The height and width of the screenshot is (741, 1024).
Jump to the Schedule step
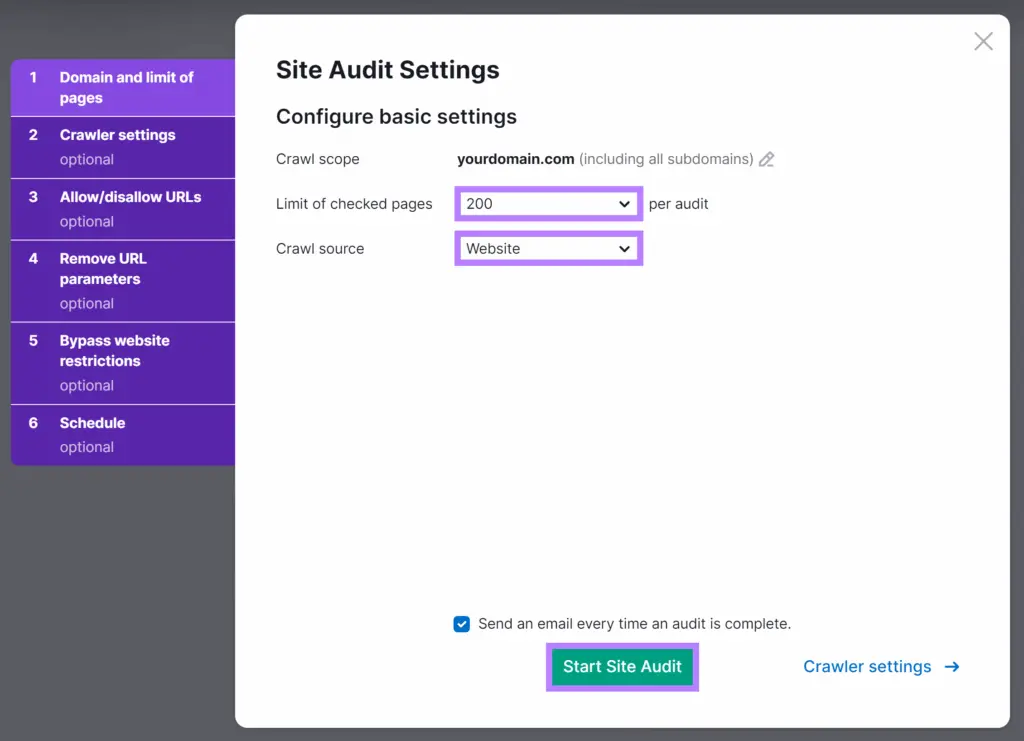tap(92, 423)
